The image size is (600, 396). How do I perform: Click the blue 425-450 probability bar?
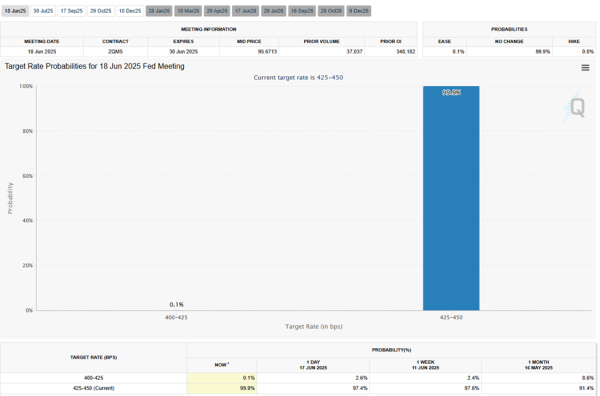[451, 198]
